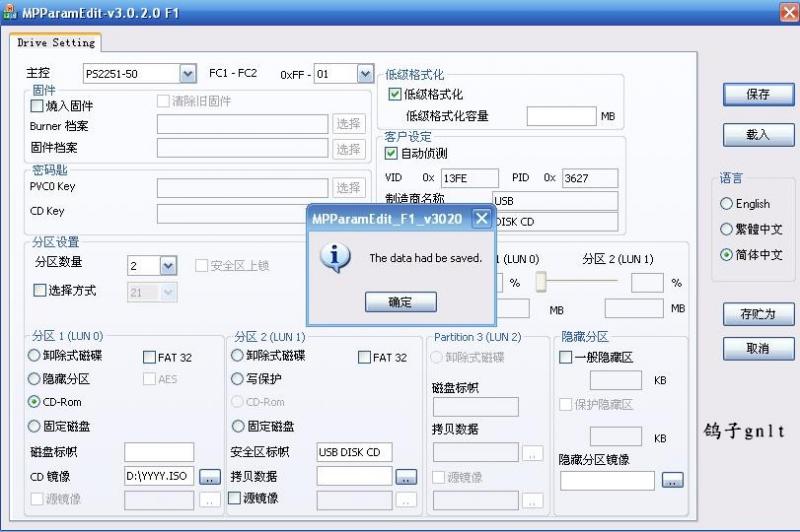Select English language radio button
The height and width of the screenshot is (532, 800).
pos(727,203)
